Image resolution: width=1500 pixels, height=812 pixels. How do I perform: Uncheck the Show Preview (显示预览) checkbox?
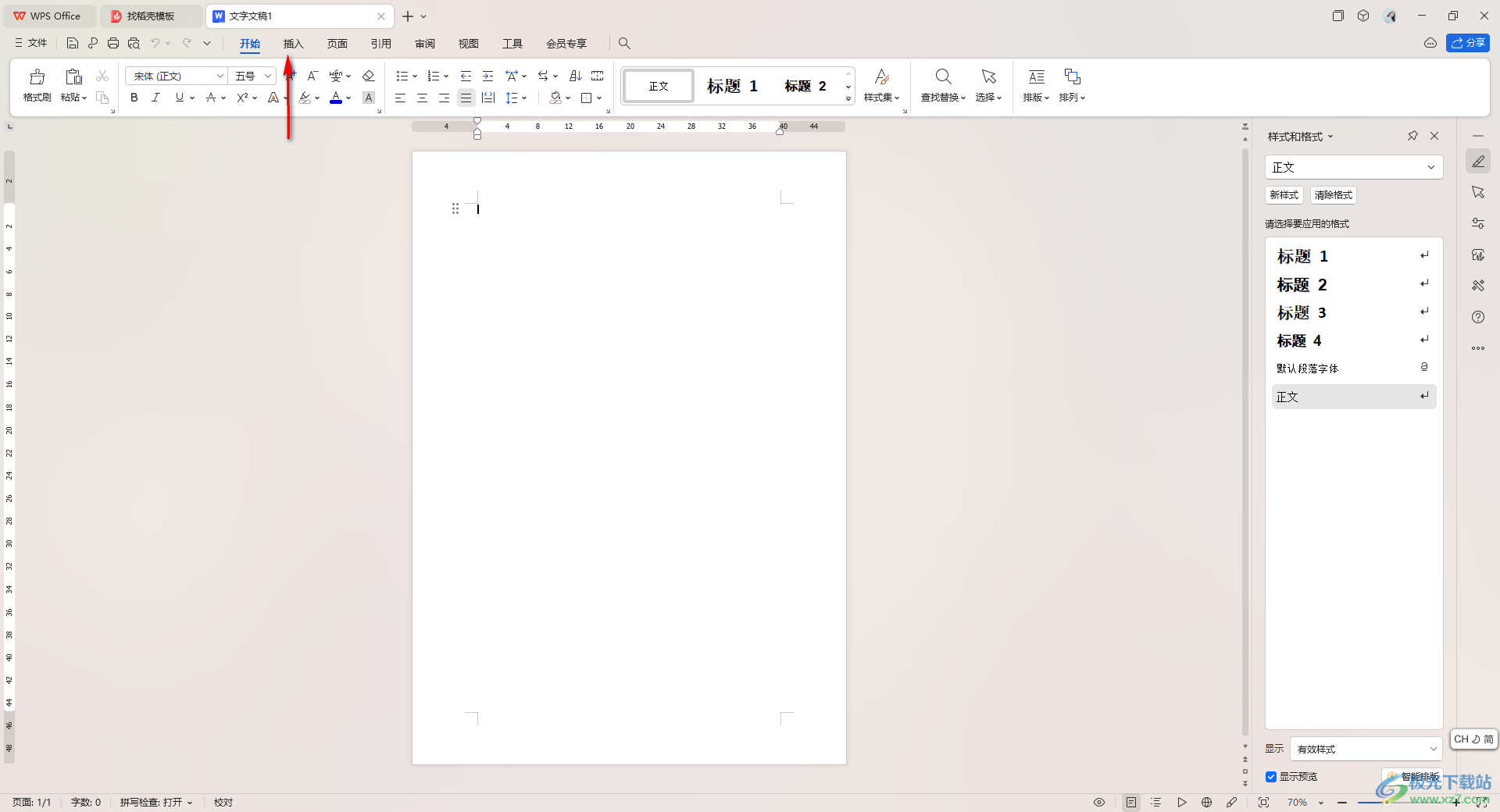[1271, 777]
